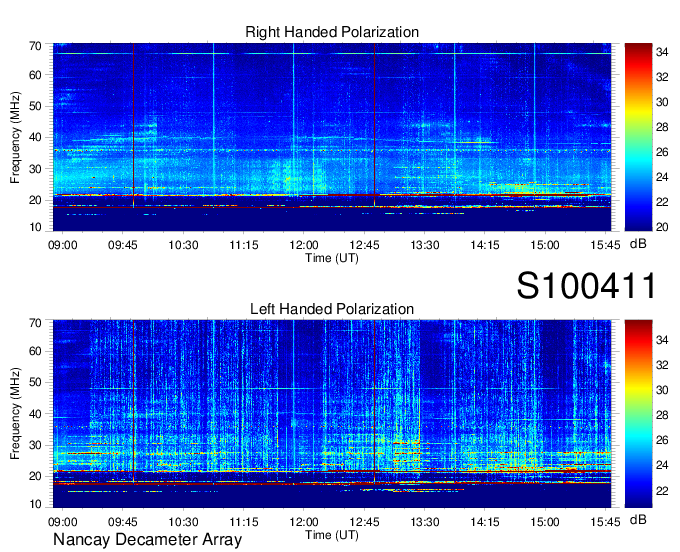The image size is (680, 552).
Task: Click the 09:00 time tick of bottom plot
Action: 62,522
